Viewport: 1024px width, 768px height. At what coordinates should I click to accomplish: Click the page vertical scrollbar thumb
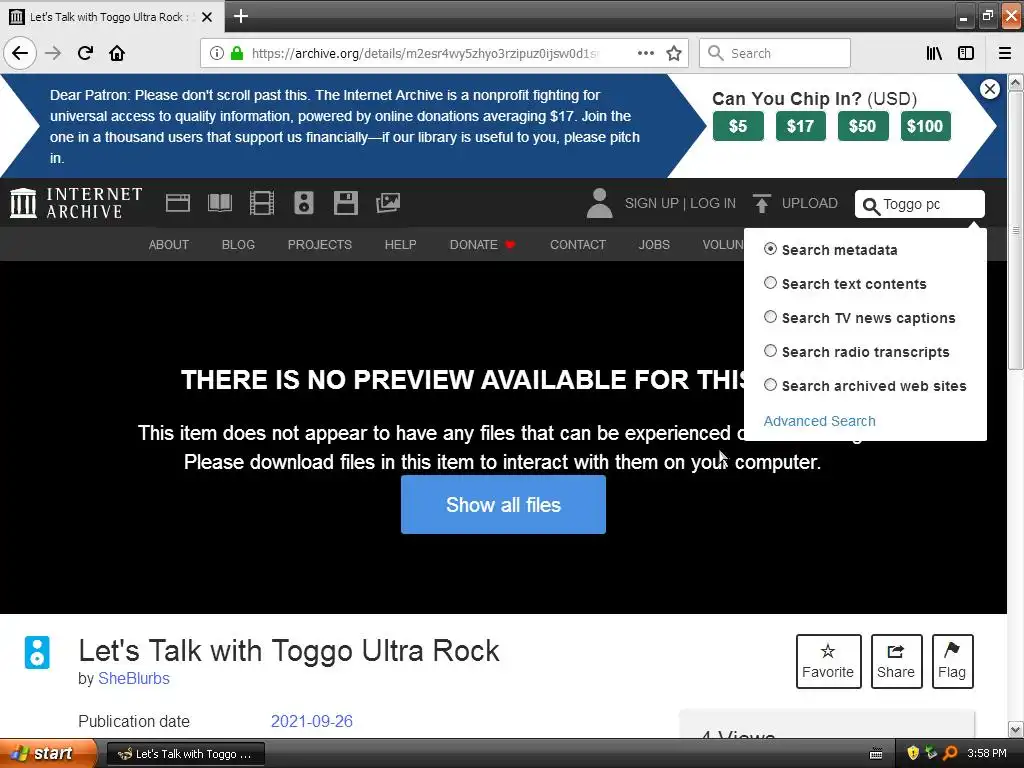click(1016, 230)
